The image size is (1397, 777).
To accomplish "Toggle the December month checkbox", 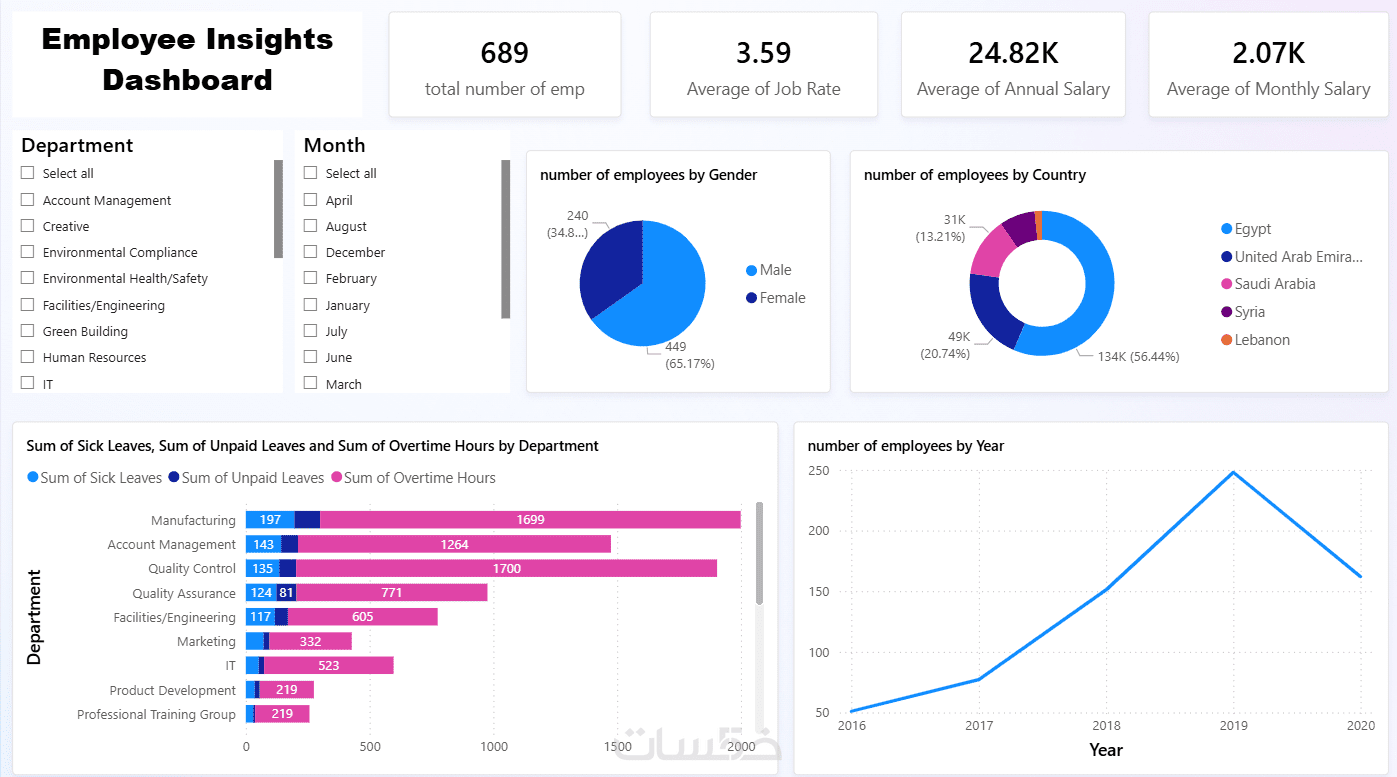I will point(310,252).
